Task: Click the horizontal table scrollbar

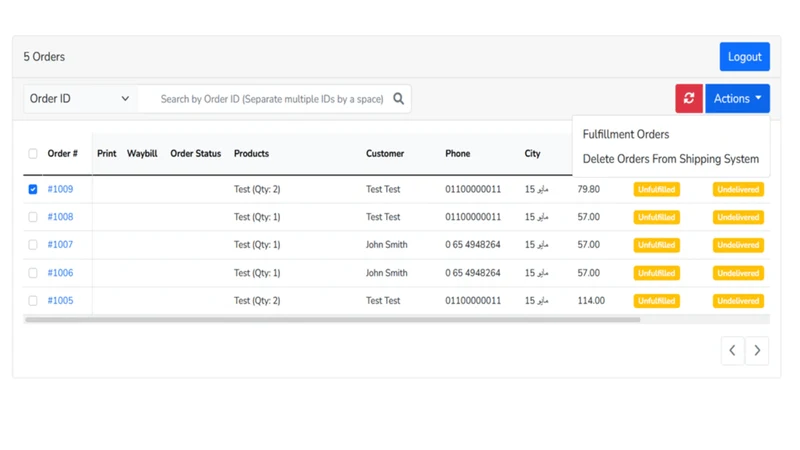Action: [333, 320]
